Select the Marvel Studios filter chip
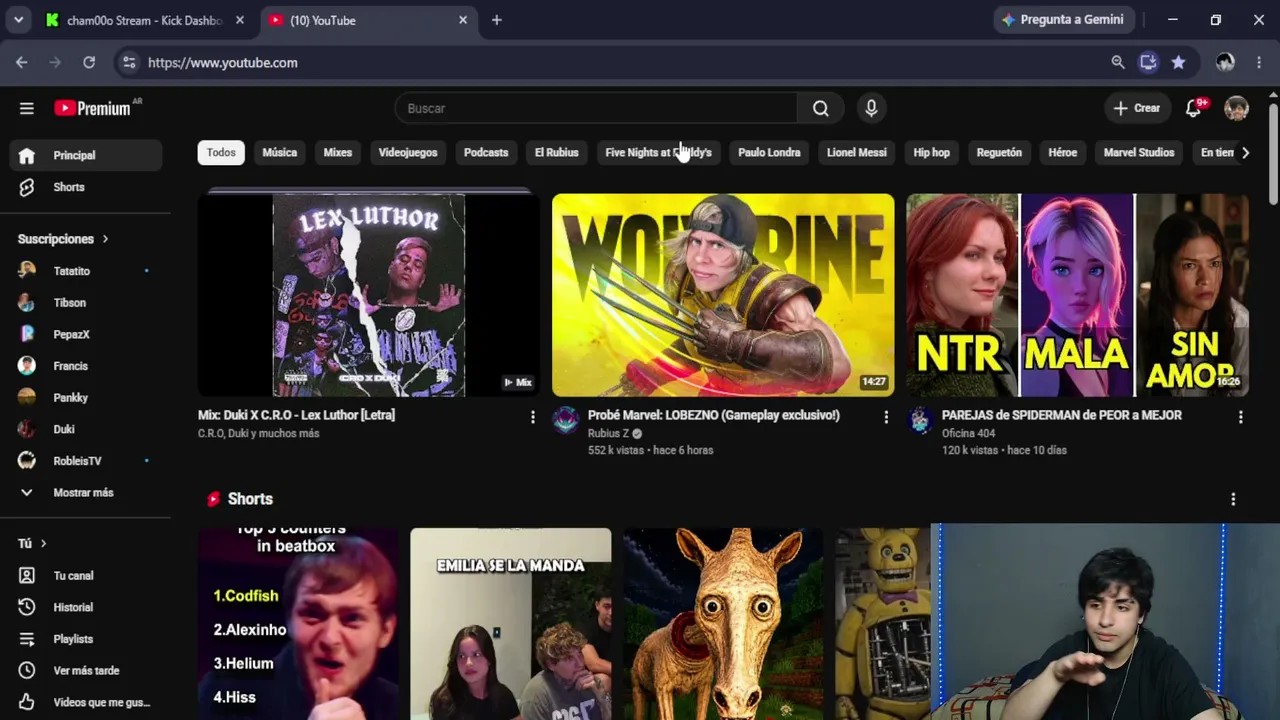 tap(1139, 153)
